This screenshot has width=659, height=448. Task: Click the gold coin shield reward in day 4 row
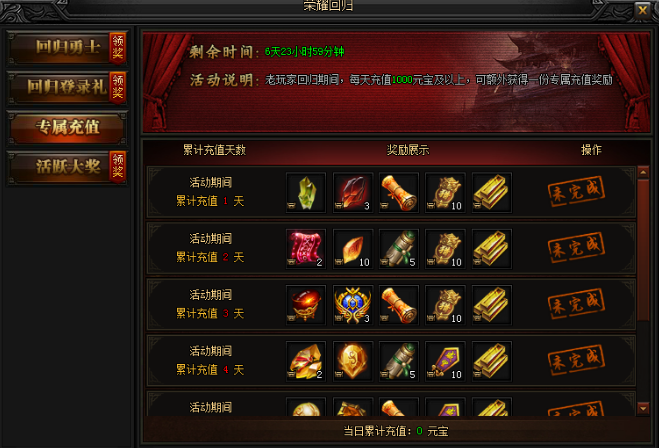(x=353, y=361)
